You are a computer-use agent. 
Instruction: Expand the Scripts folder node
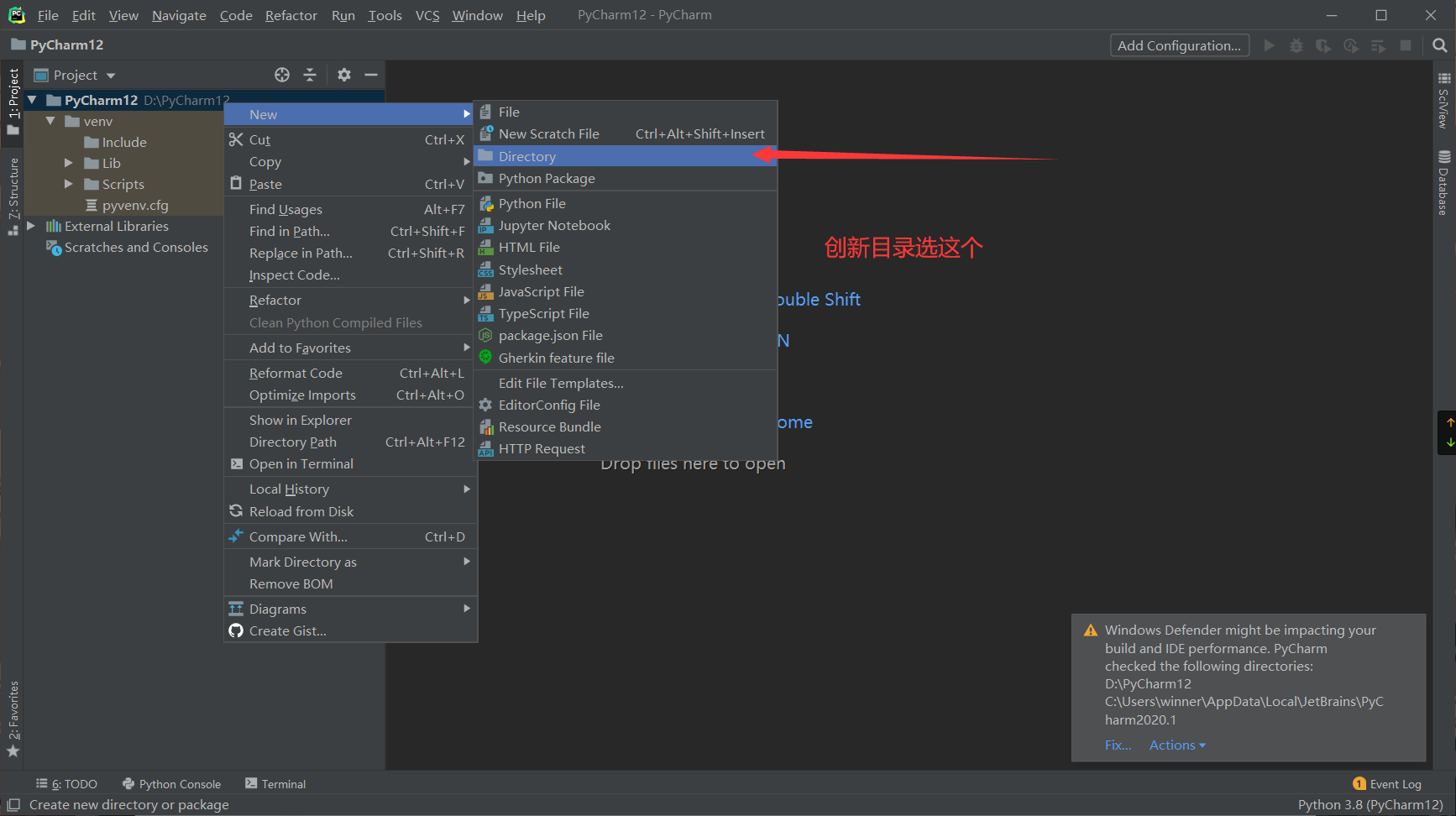[x=69, y=184]
